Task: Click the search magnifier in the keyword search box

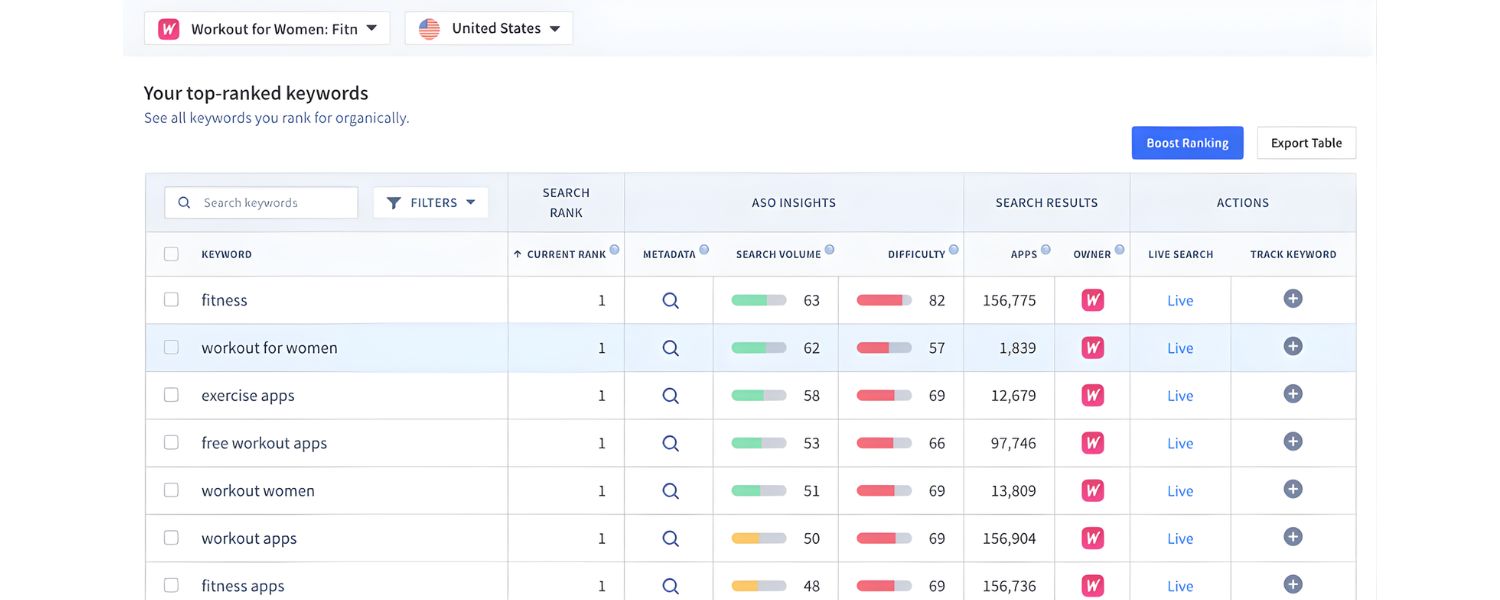Action: [x=184, y=202]
